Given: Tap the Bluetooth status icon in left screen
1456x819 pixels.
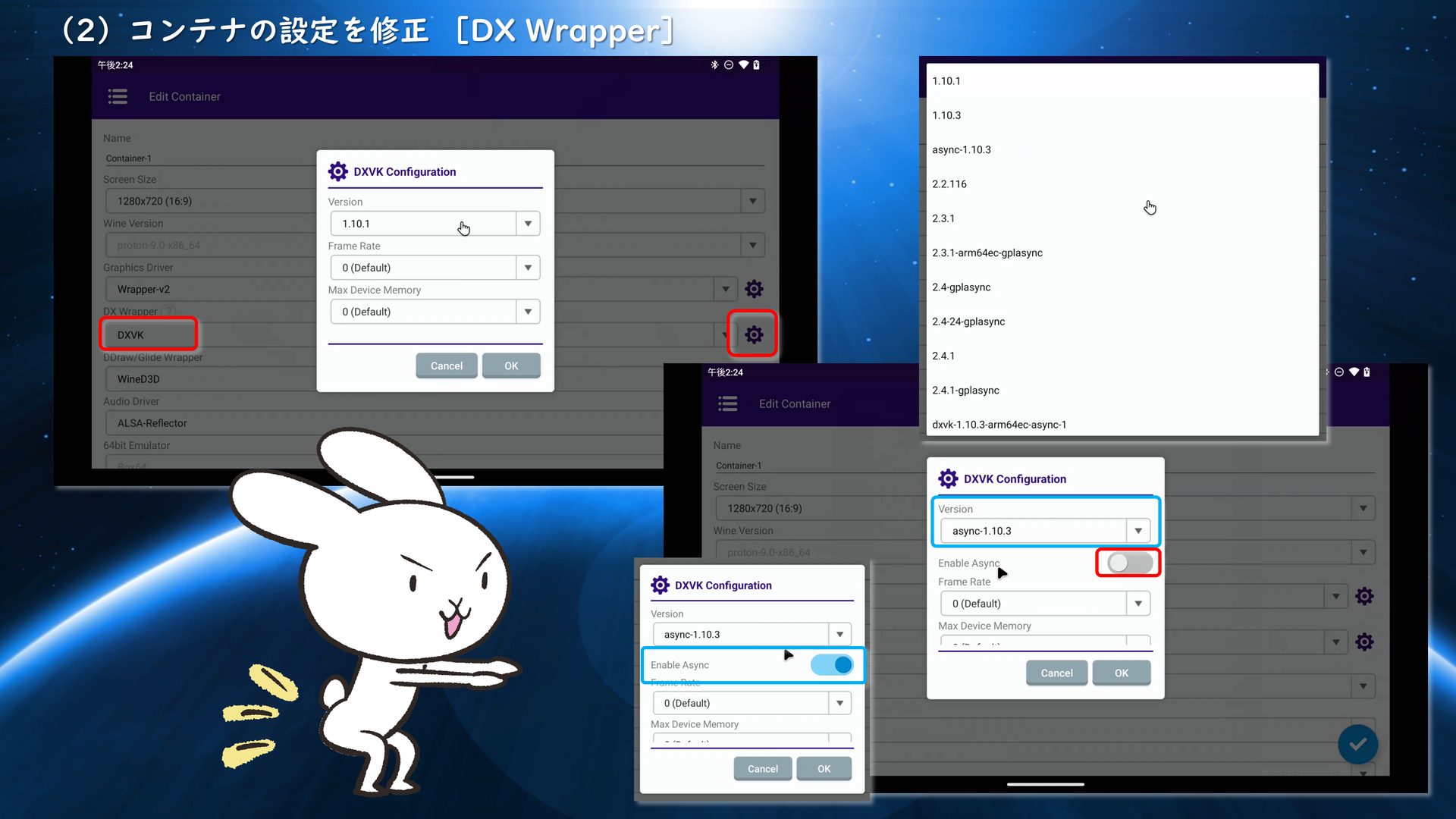Looking at the screenshot, I should point(714,65).
